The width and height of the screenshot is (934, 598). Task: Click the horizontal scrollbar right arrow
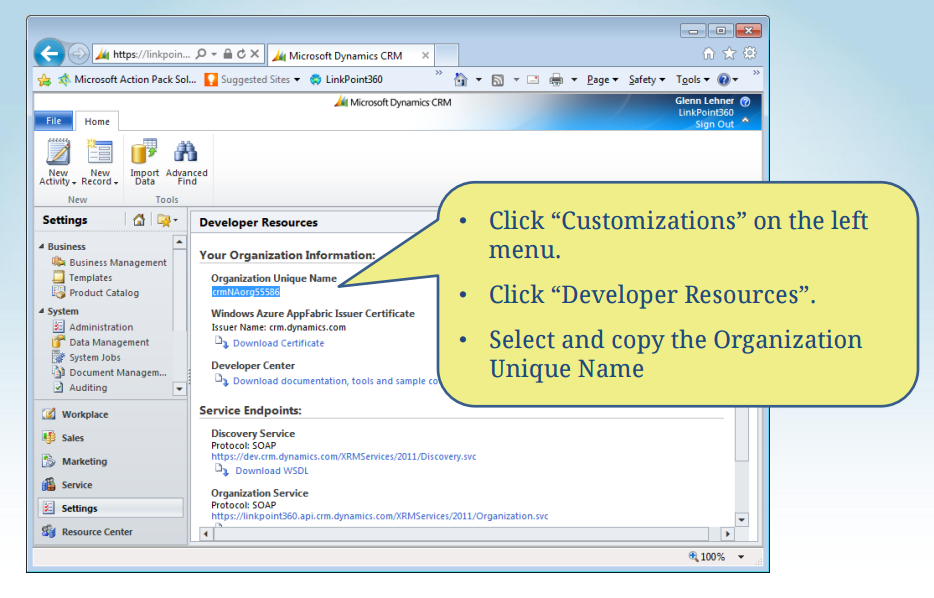coord(727,534)
